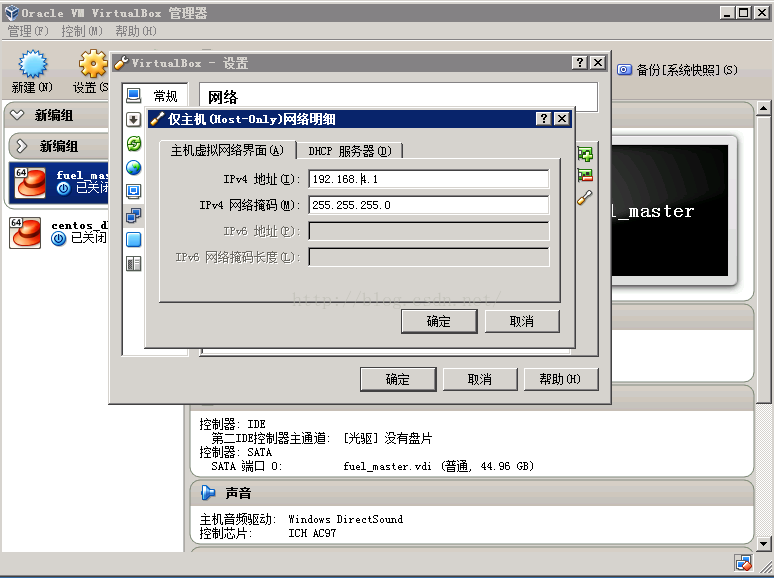Open the Input settings category with down-arrow icon
Image resolution: width=774 pixels, height=578 pixels.
(x=133, y=119)
